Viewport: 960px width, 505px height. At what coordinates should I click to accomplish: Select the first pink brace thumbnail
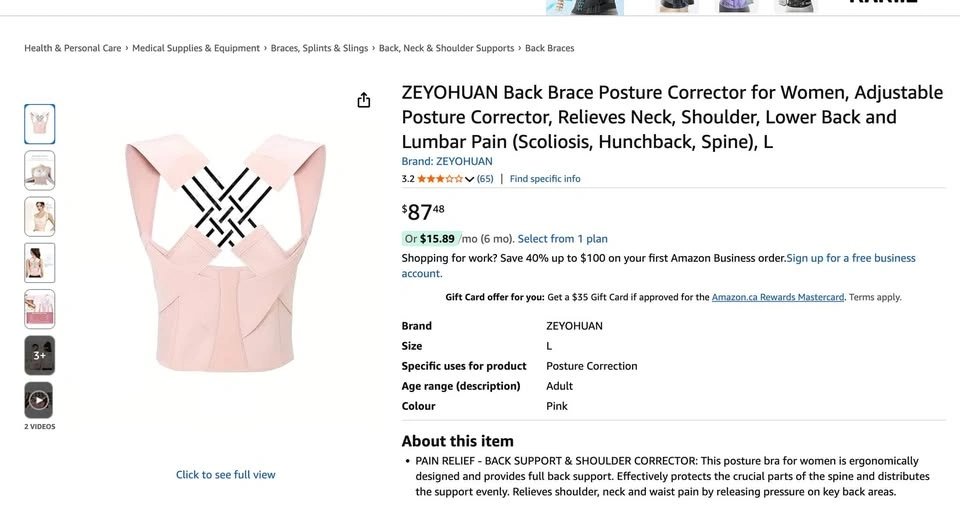[39, 124]
